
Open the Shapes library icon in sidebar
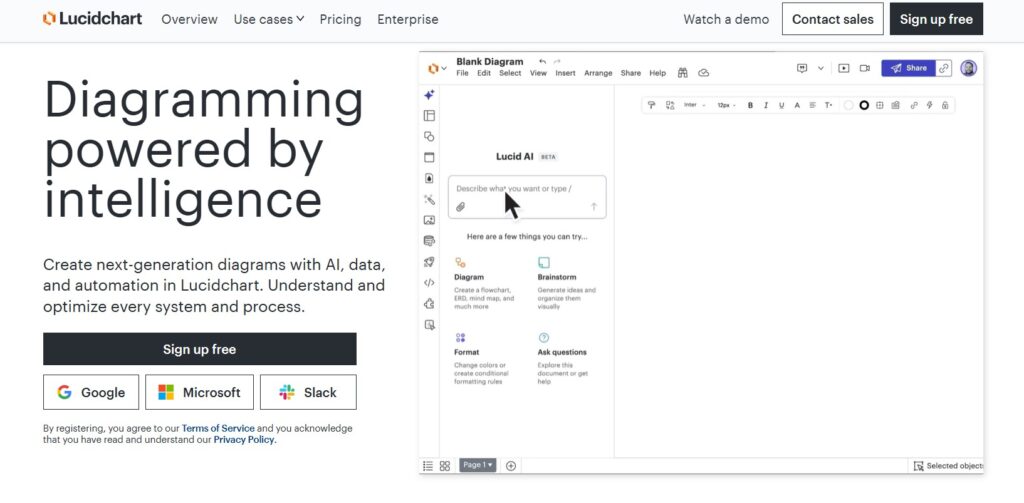[429, 137]
